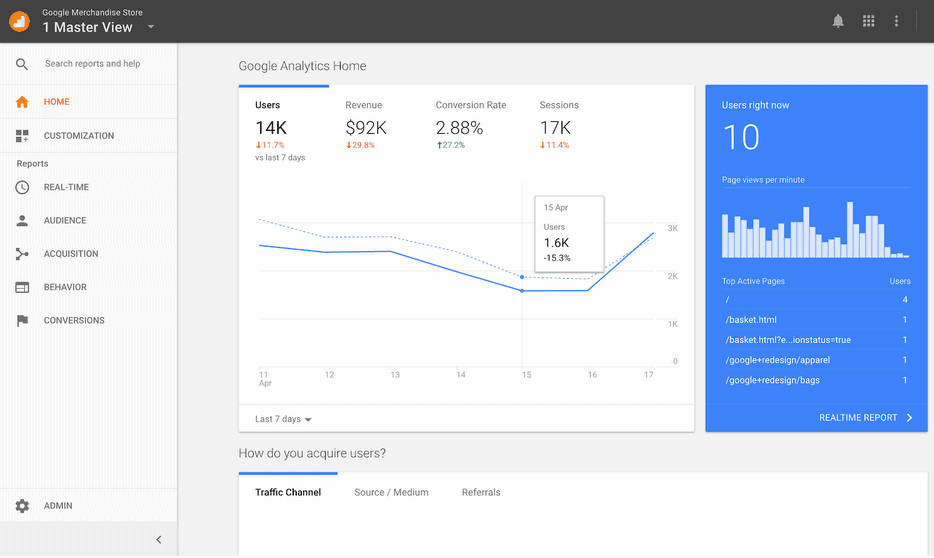The width and height of the screenshot is (934, 558).
Task: Click the Admin gear icon
Action: point(22,506)
